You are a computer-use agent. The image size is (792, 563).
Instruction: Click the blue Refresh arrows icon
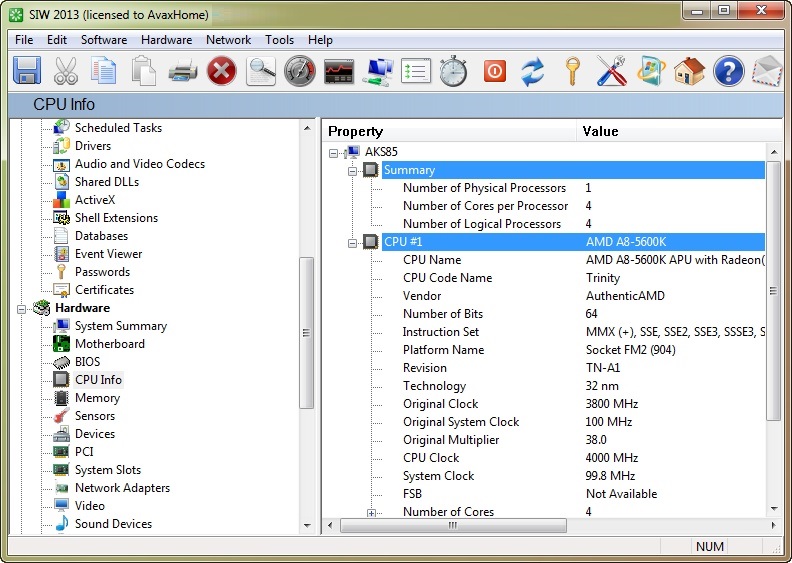[x=533, y=71]
